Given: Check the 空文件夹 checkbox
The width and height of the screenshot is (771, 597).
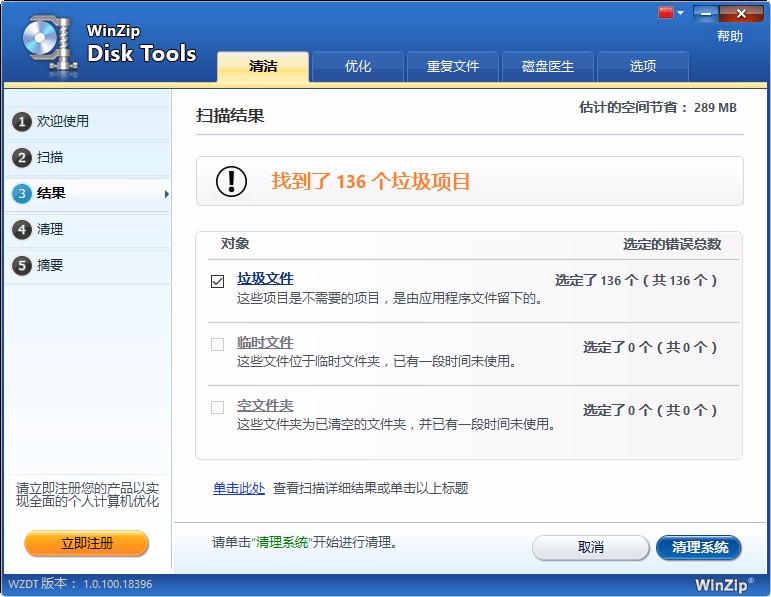Looking at the screenshot, I should [x=217, y=407].
